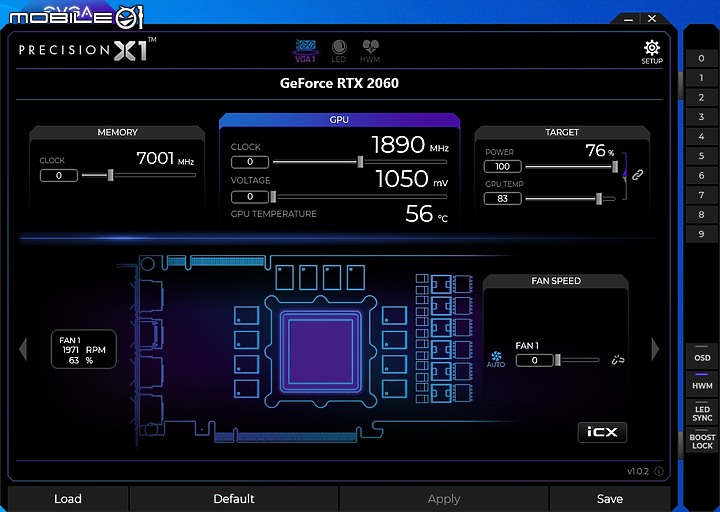Click the GPU voltage slider handle
Screen dimensions: 720x512
coord(274,197)
